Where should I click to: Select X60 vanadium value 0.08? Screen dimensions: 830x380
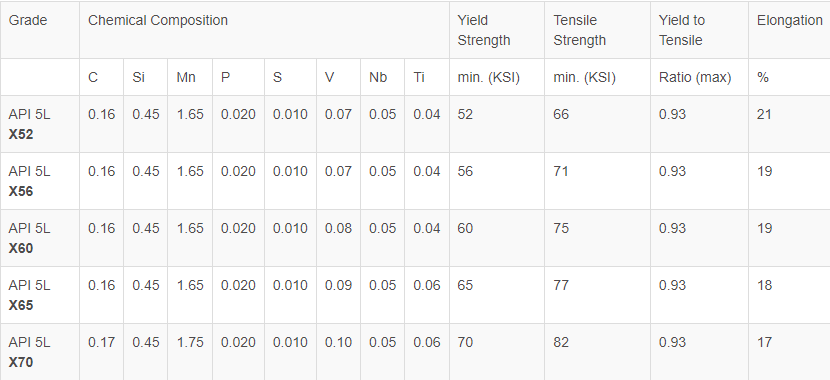click(x=339, y=228)
